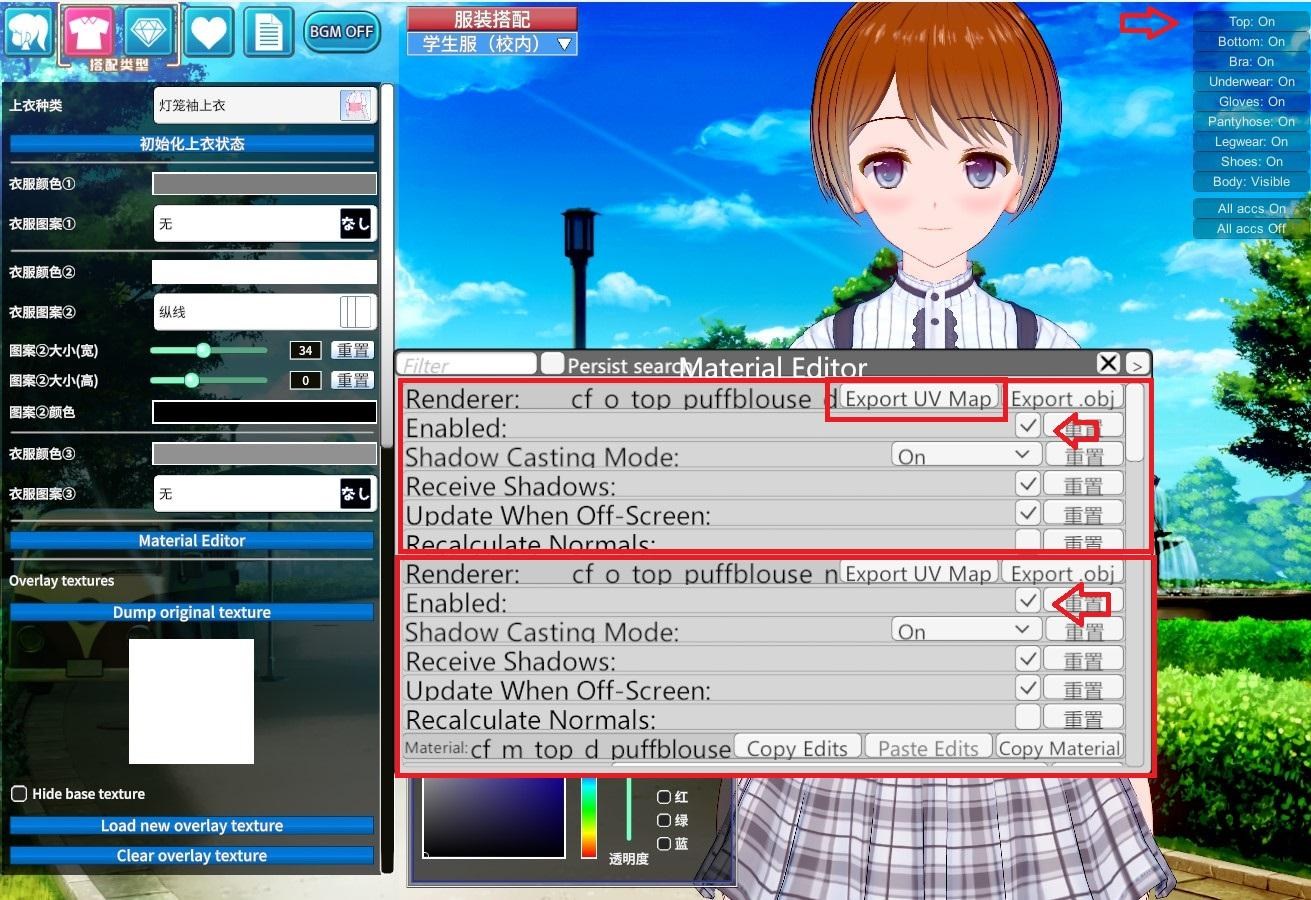Enable the Hide base texture checkbox

coord(19,794)
